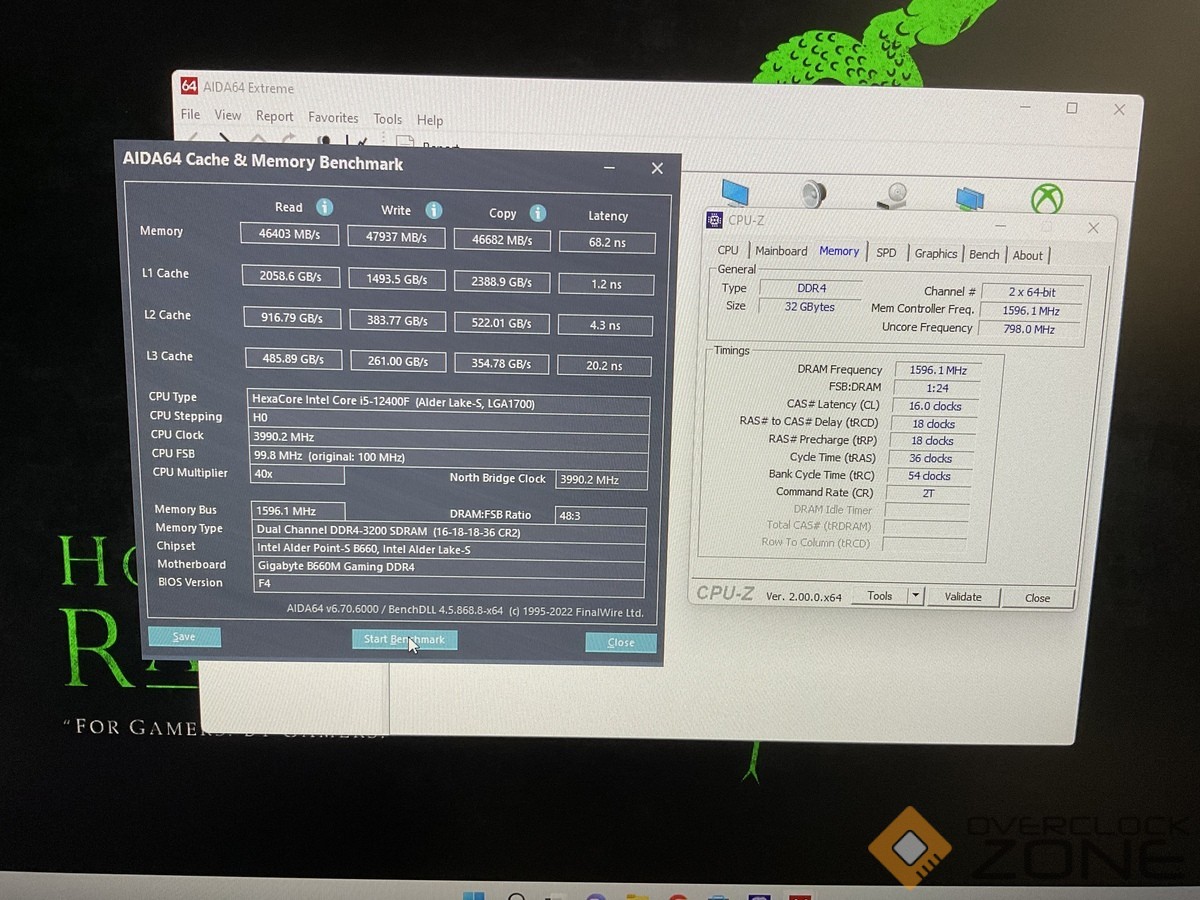Select the L2 Cache Read value 916.79 GB/s
The image size is (1200, 900).
(292, 319)
